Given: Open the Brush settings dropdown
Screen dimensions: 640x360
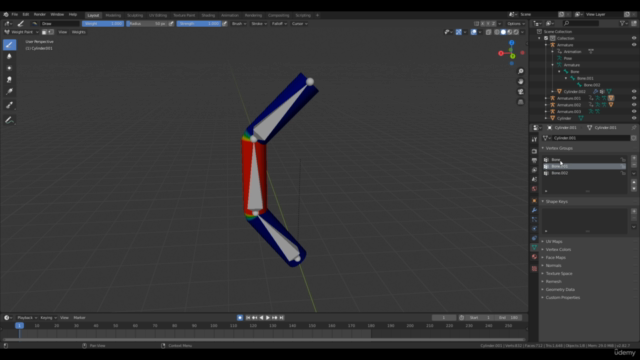Looking at the screenshot, I should (x=239, y=24).
